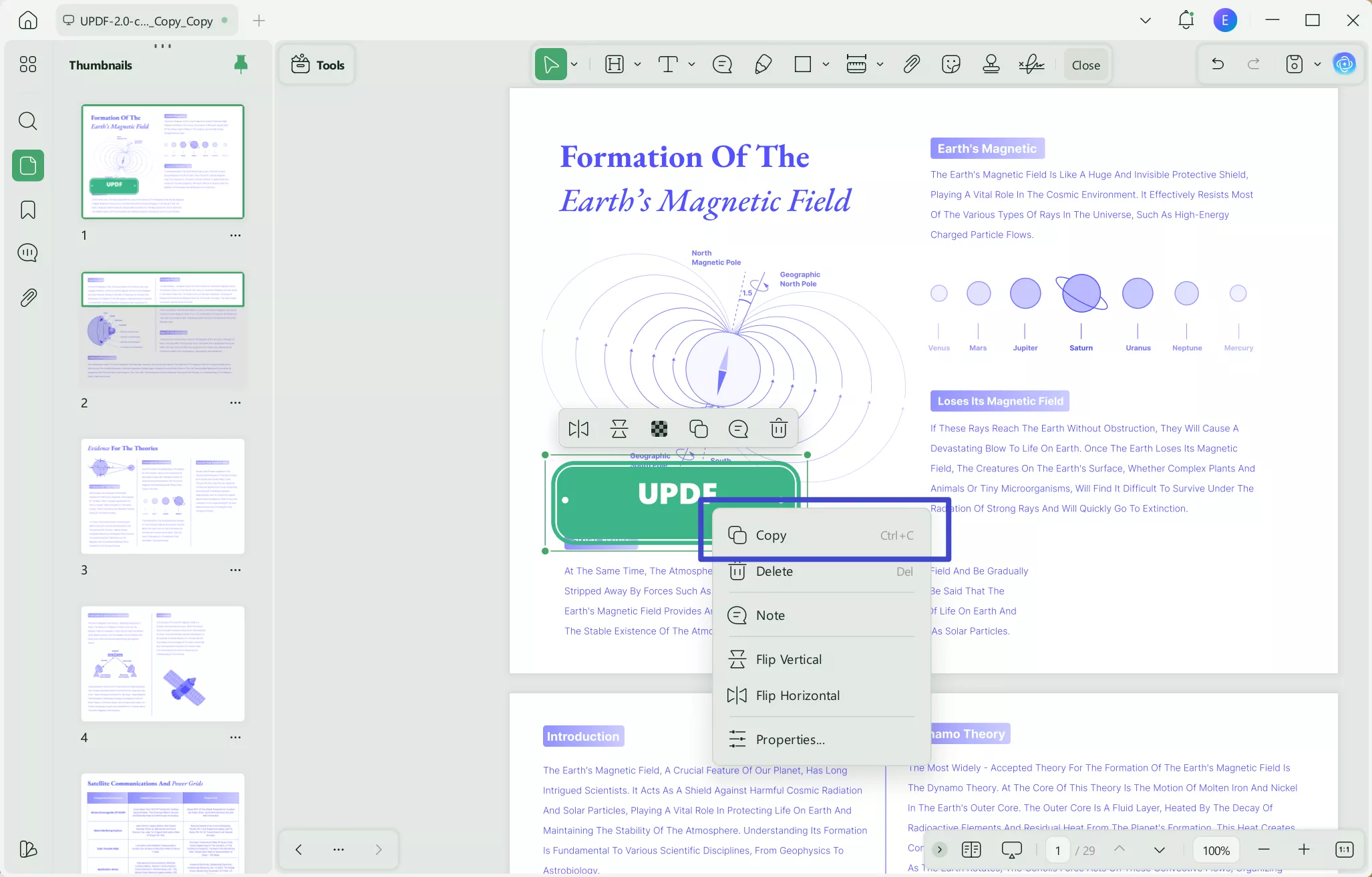
Task: Click trash icon in floating toolbar
Action: click(x=778, y=428)
